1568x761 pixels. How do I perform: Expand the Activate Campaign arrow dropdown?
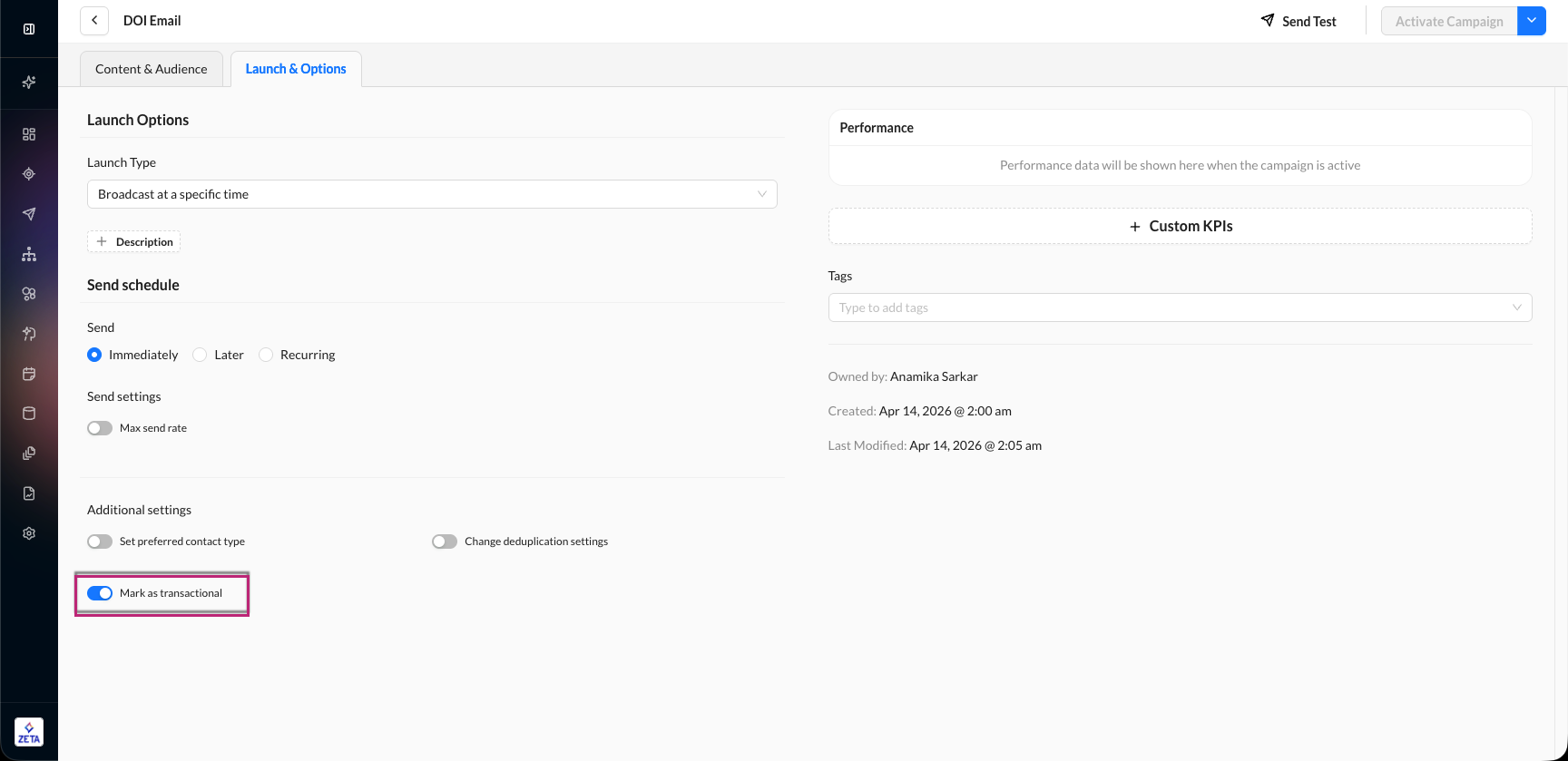pos(1532,21)
